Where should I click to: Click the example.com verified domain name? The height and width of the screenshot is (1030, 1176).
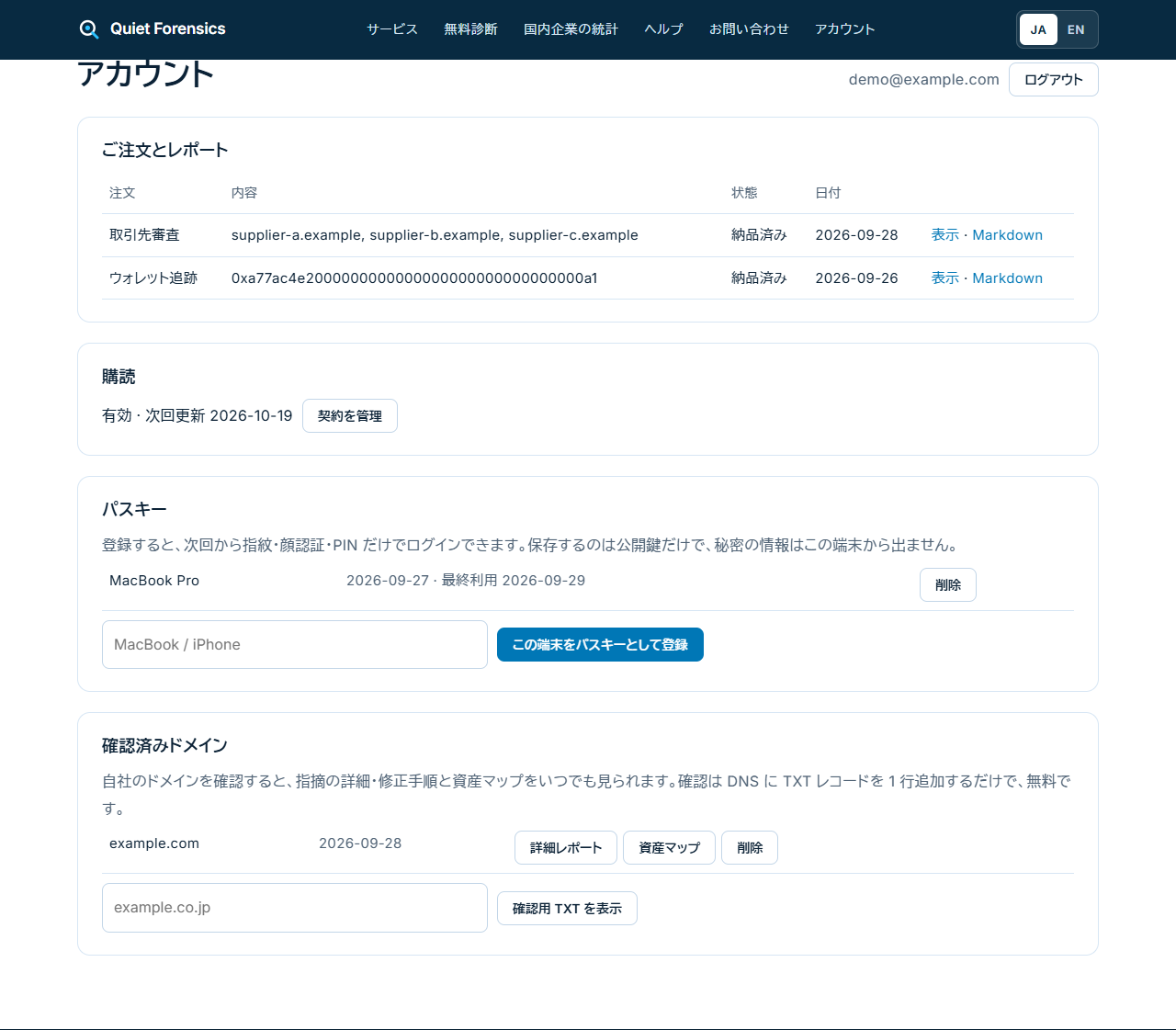154,843
